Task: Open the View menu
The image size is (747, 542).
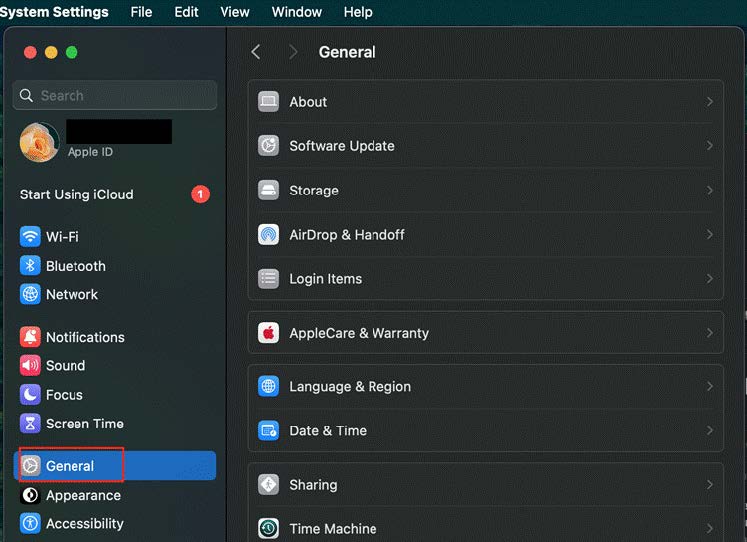Action: click(235, 12)
